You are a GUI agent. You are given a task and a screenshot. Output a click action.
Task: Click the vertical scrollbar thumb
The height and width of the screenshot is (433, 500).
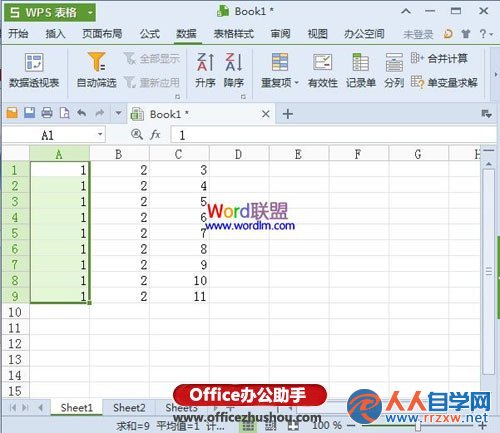point(489,271)
